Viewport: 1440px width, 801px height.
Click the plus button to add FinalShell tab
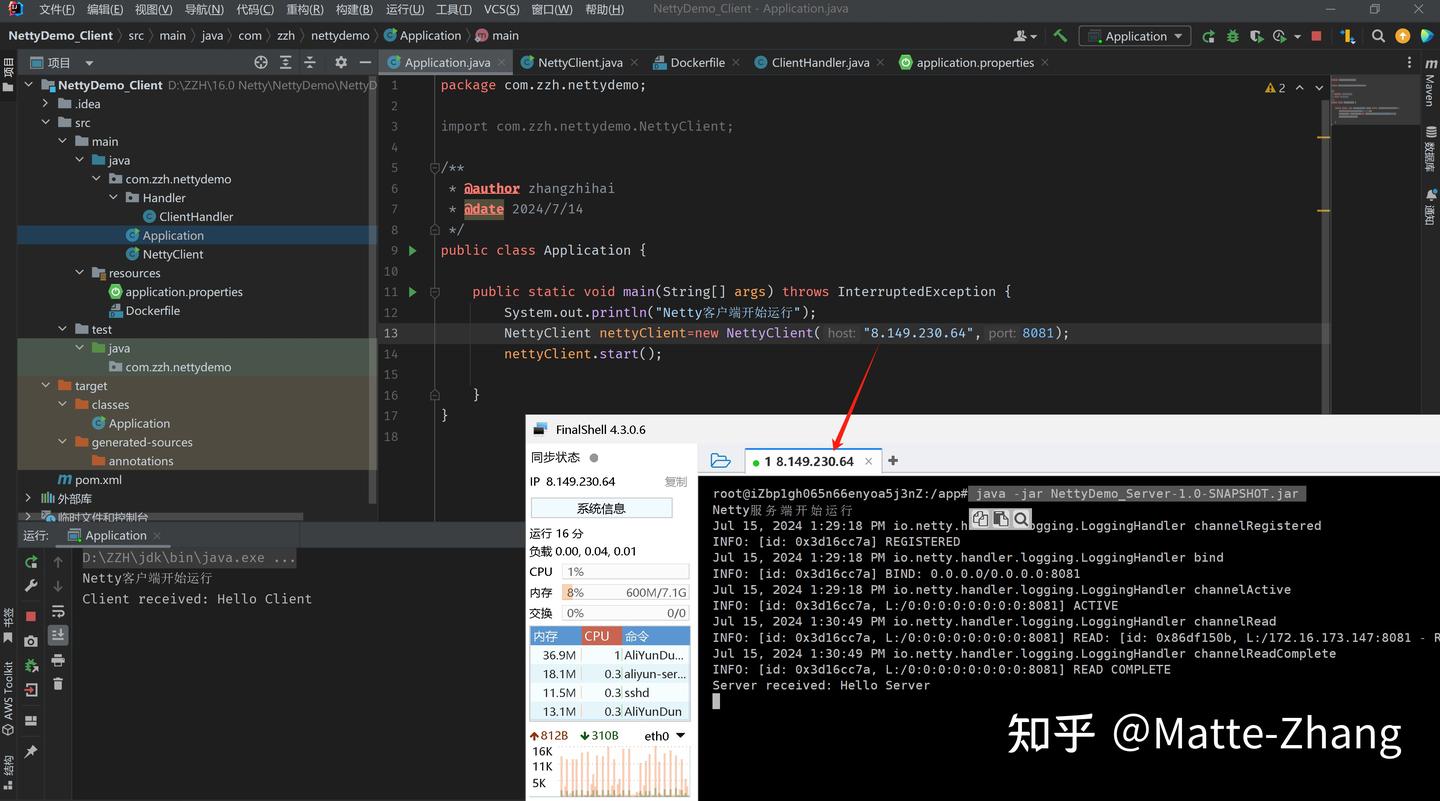click(x=893, y=461)
